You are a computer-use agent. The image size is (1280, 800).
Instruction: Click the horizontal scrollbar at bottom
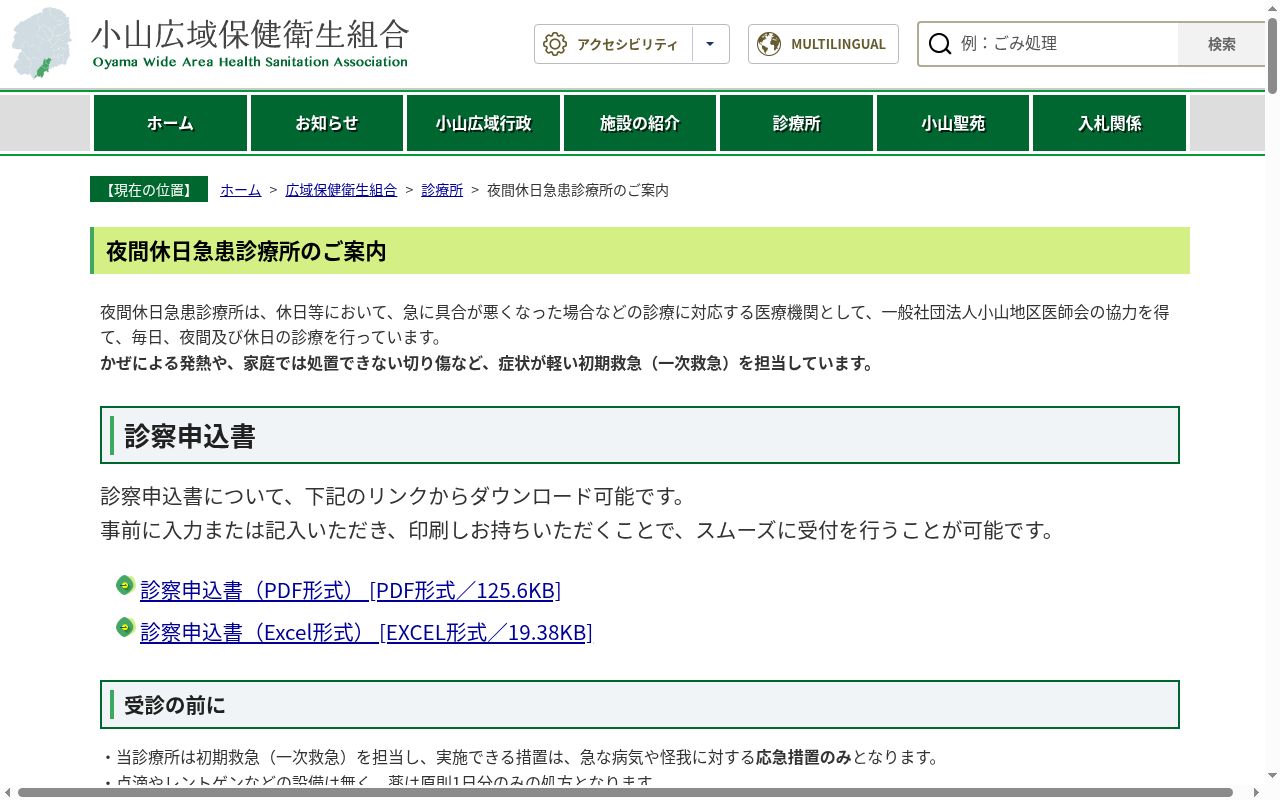click(625, 792)
